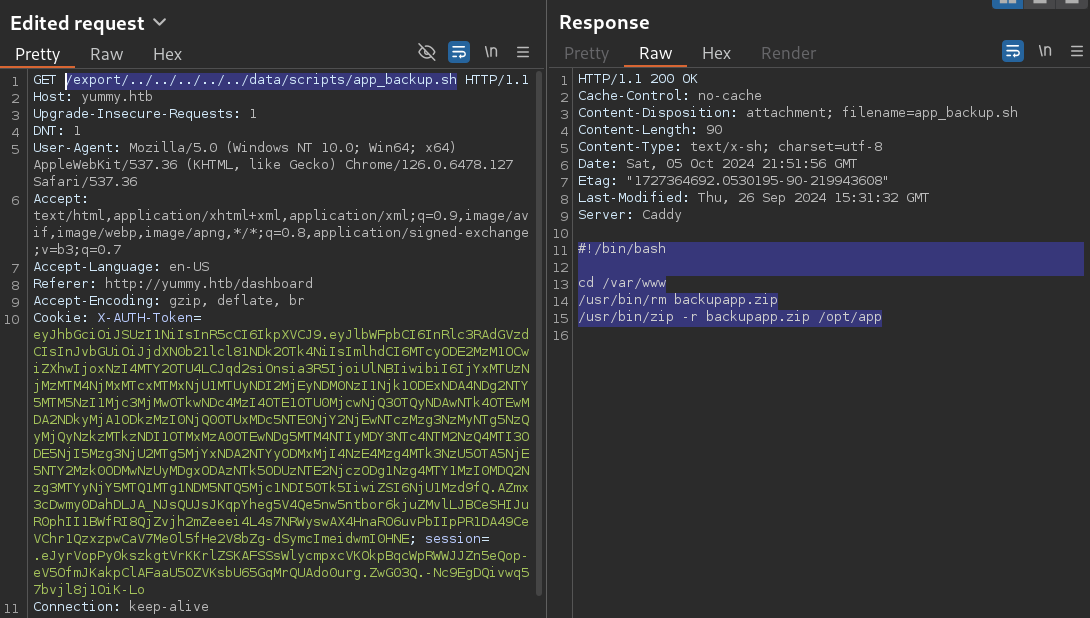
Task: Click the Connection: keep-alive header
Action: 121,607
